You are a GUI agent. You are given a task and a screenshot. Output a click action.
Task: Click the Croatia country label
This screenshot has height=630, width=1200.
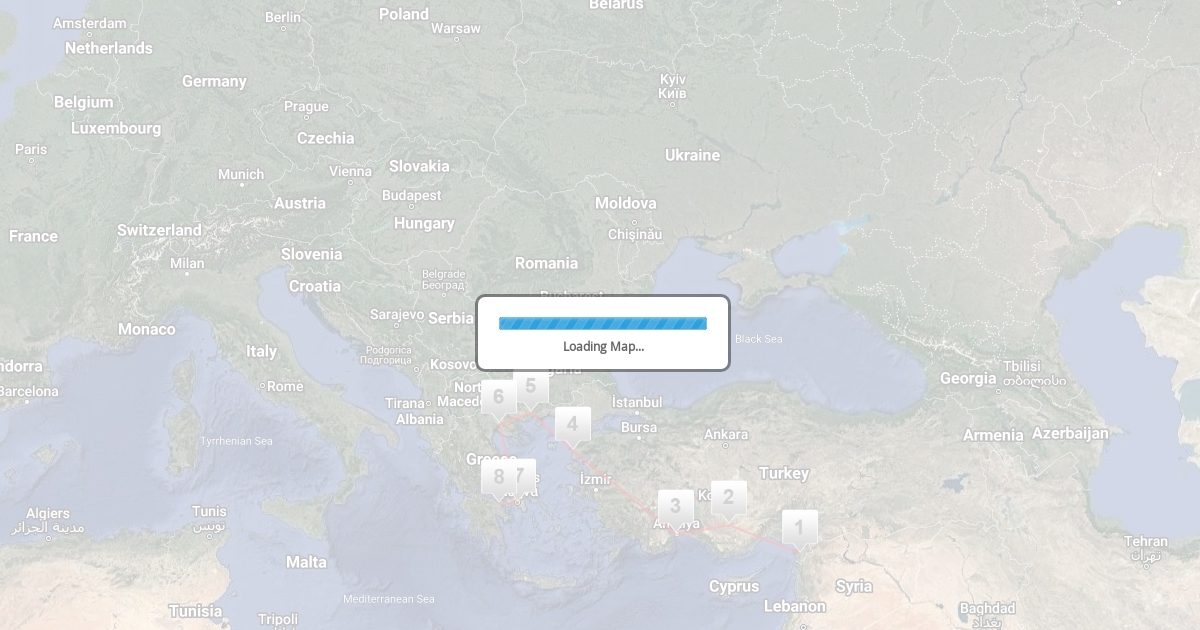click(x=315, y=286)
